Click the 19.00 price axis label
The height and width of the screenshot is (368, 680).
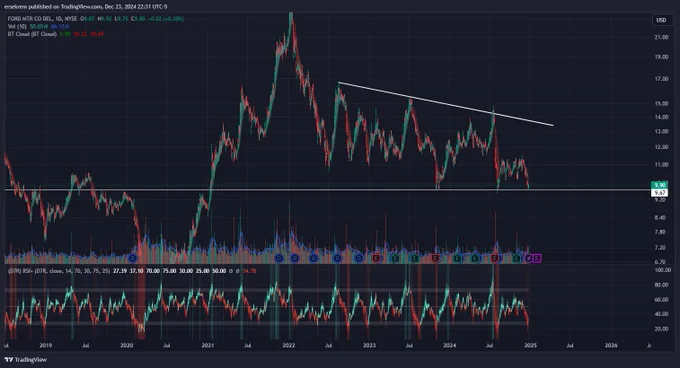[x=661, y=57]
